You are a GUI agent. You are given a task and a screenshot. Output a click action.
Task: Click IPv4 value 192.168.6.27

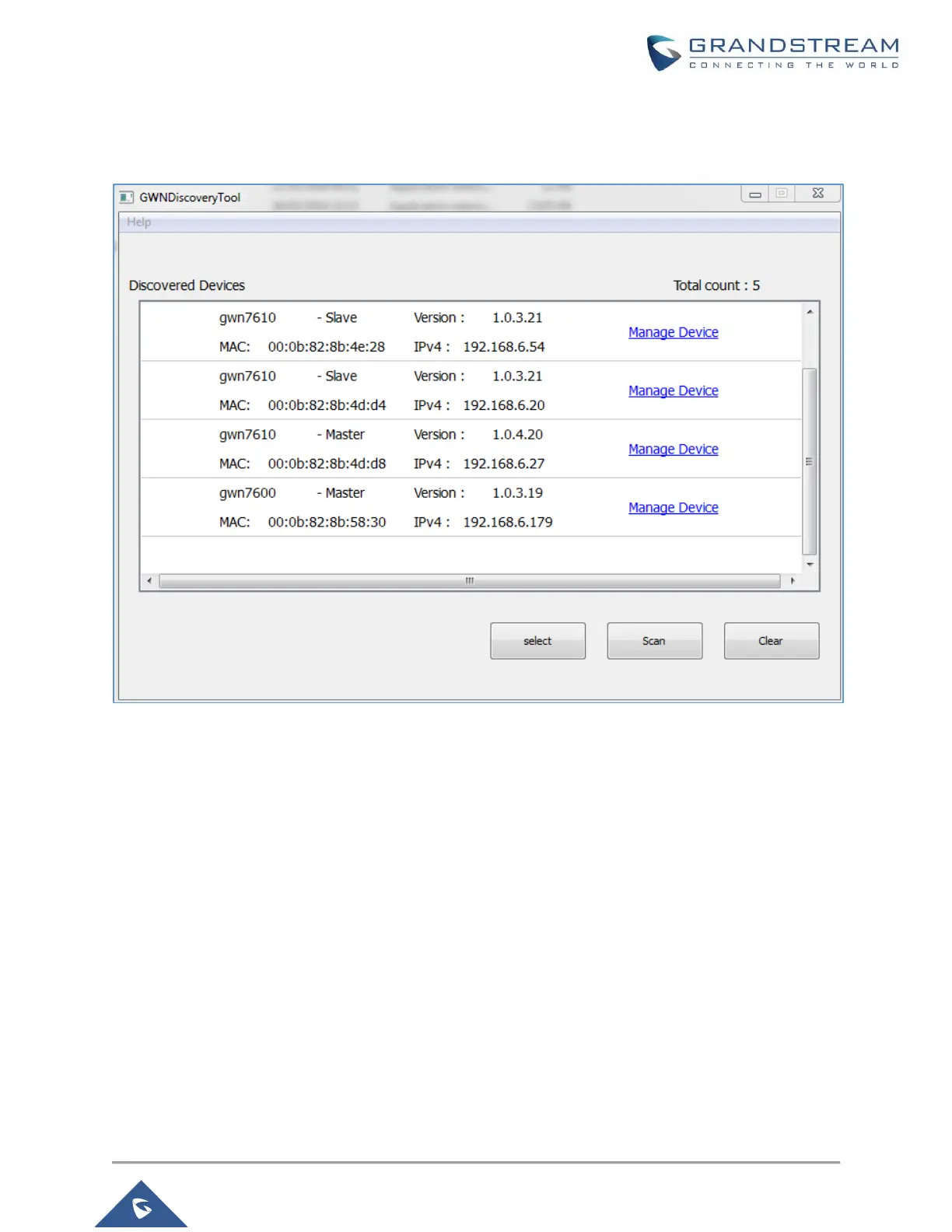pos(504,464)
